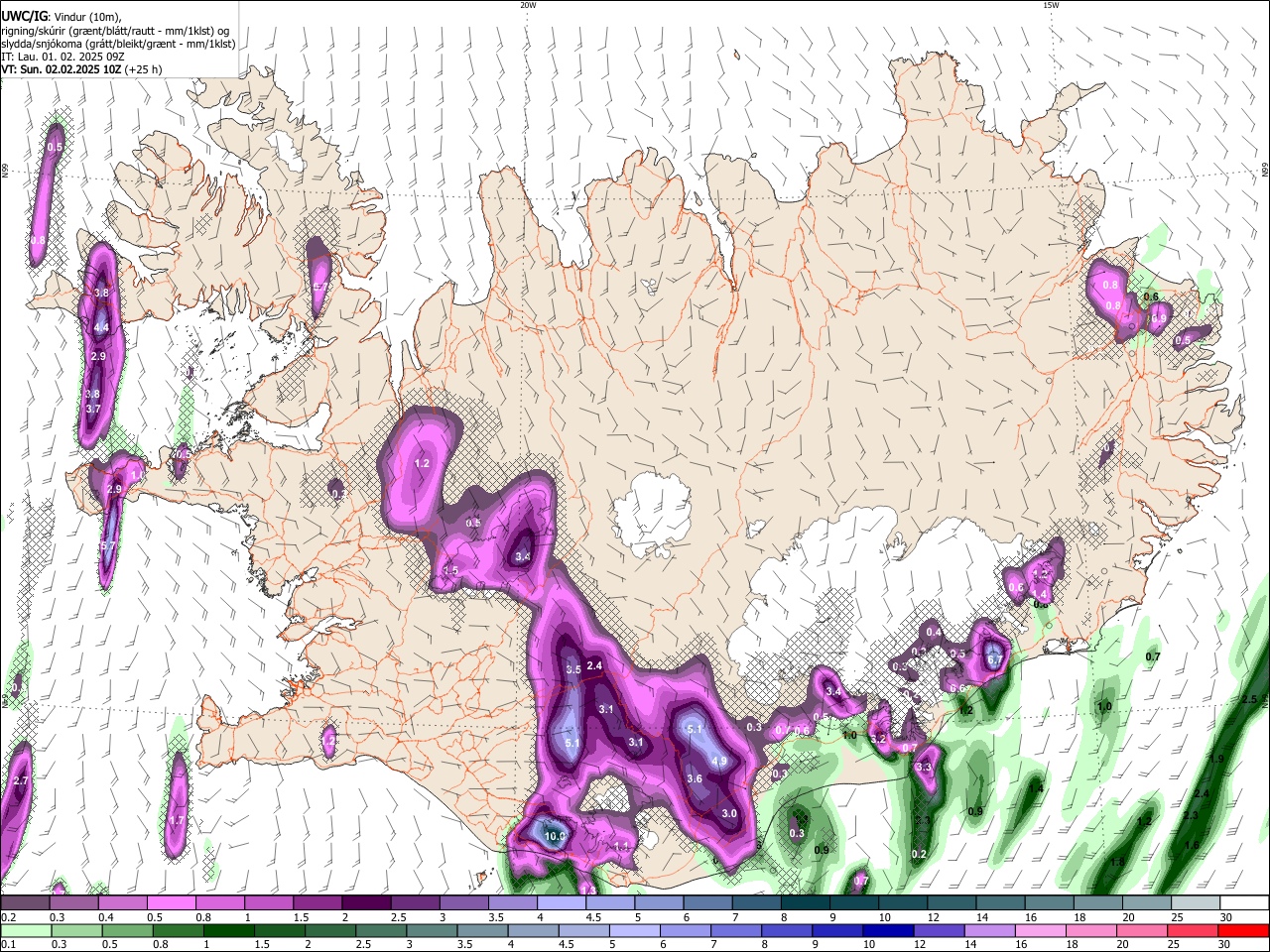
Task: Select the '5.7' value off the west coast
Action: coord(108,545)
